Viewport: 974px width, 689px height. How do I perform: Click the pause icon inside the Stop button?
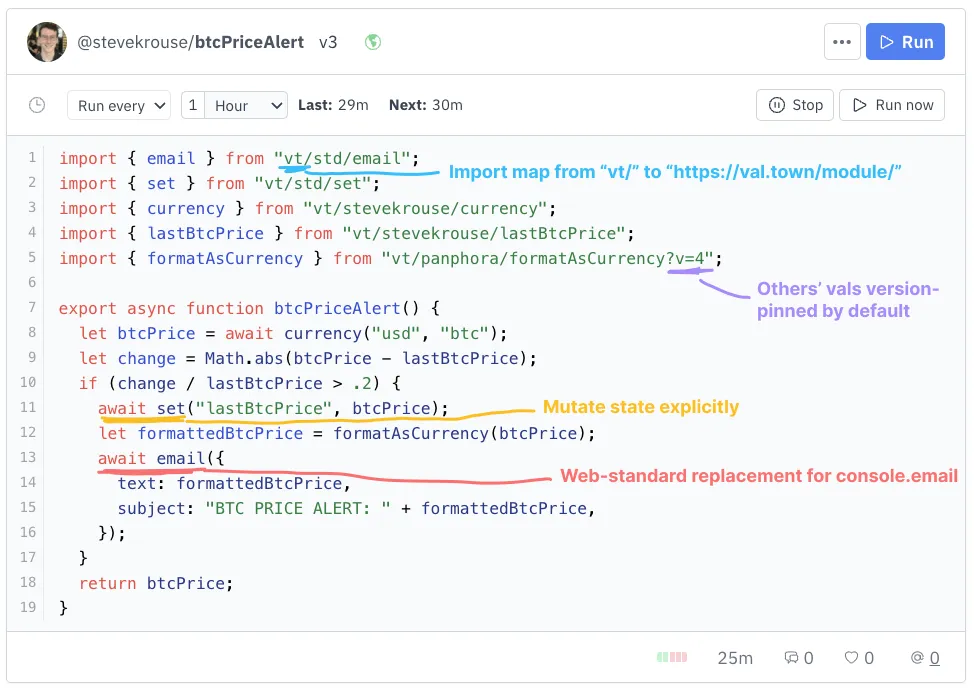coord(779,104)
